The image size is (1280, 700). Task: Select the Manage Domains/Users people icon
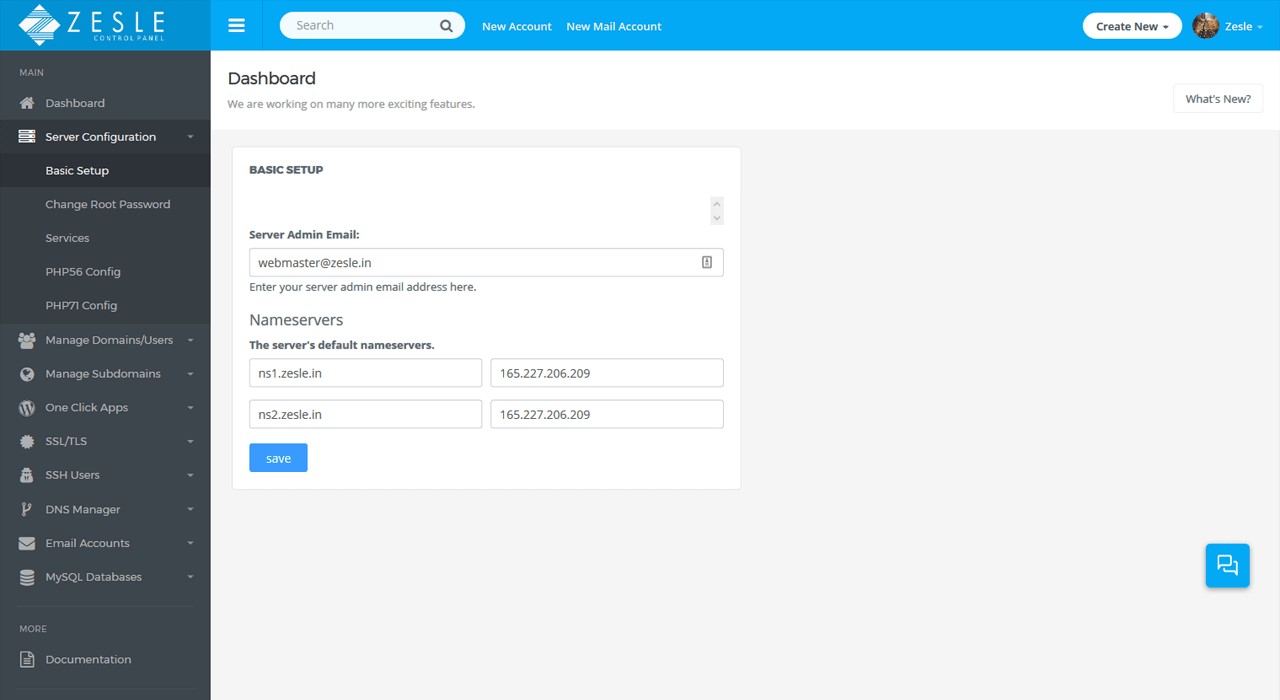coord(25,340)
